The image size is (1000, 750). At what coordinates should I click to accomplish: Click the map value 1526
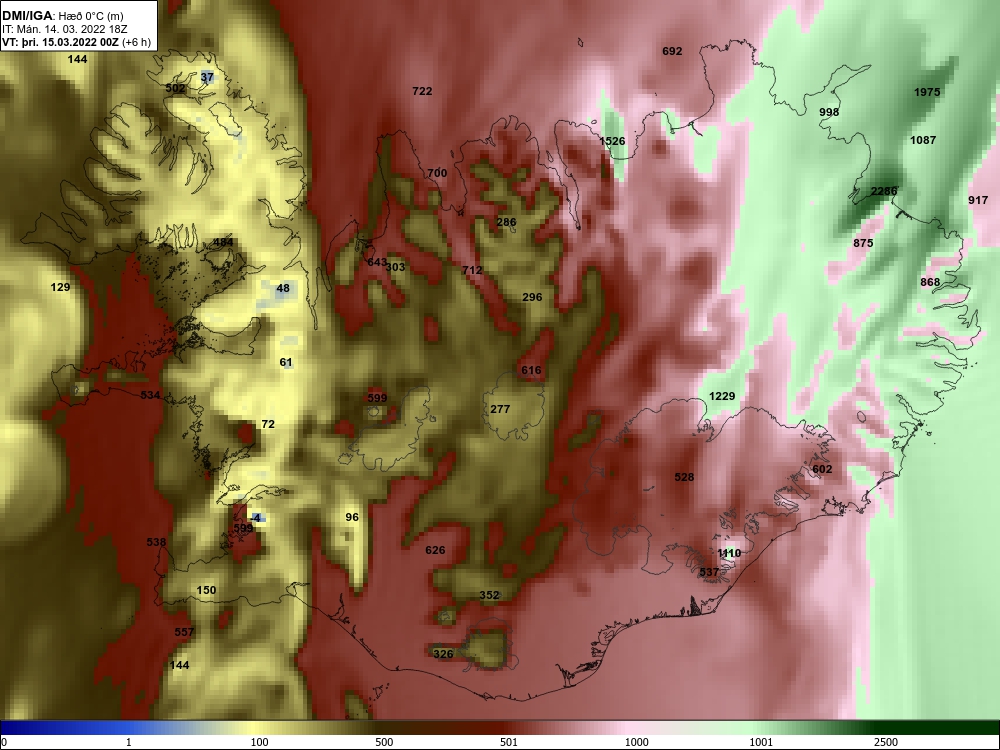(x=612, y=141)
